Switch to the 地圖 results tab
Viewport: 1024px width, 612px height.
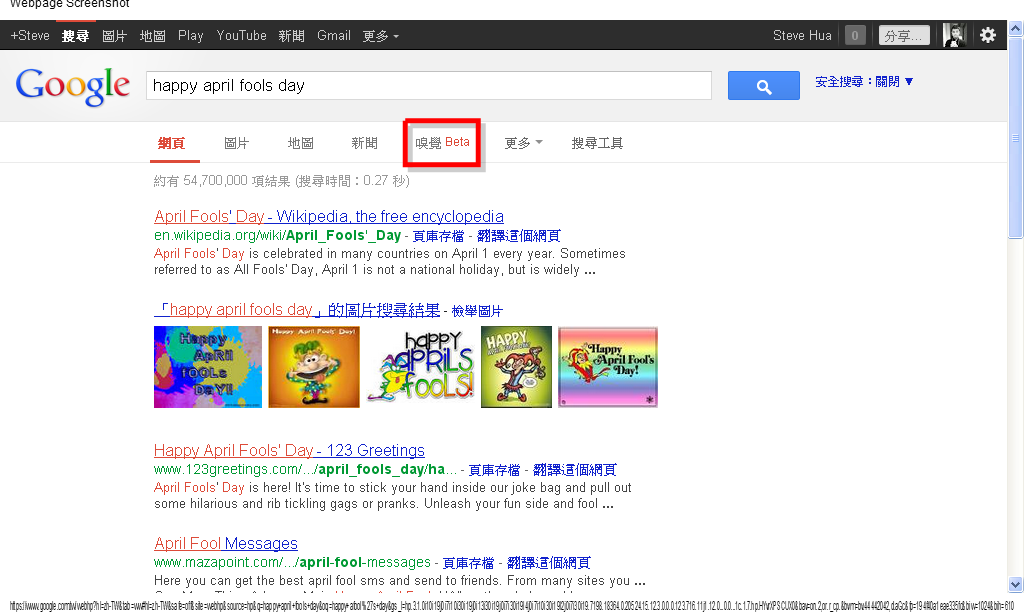[300, 143]
